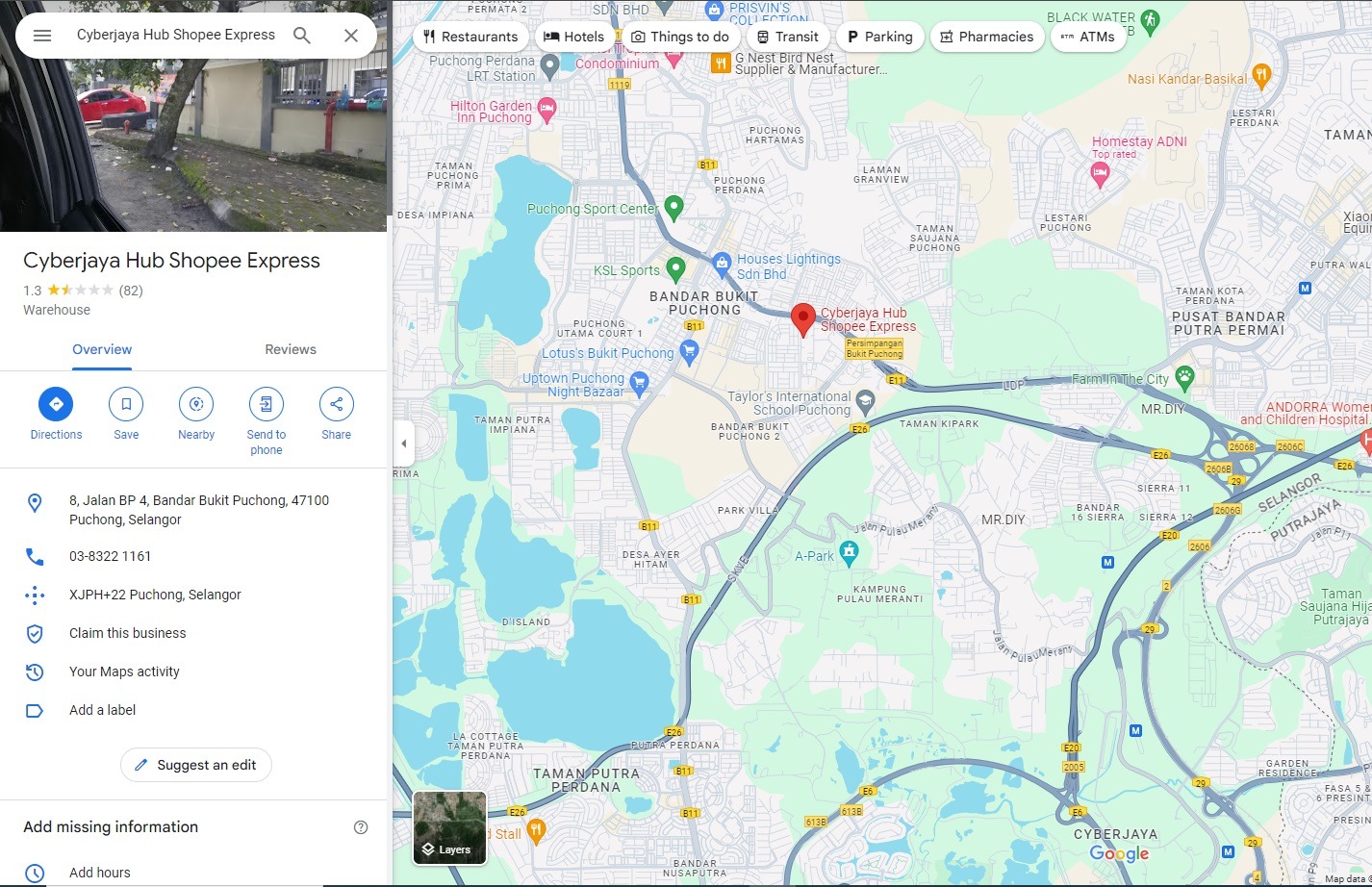Click the Warehouse category text
The width and height of the screenshot is (1372, 887).
pyautogui.click(x=57, y=310)
